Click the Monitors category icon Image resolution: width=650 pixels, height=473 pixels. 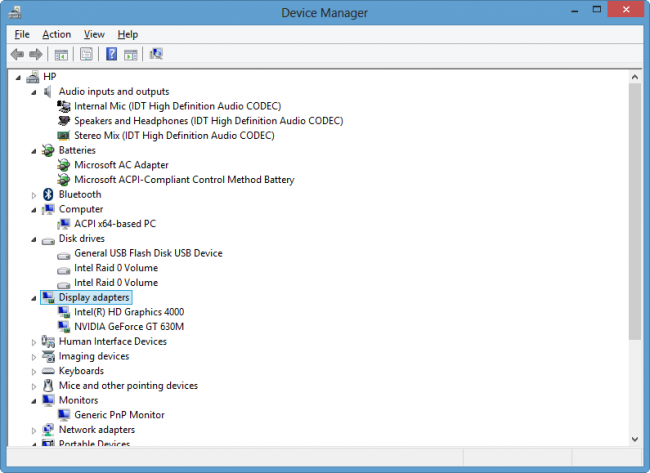pos(48,400)
